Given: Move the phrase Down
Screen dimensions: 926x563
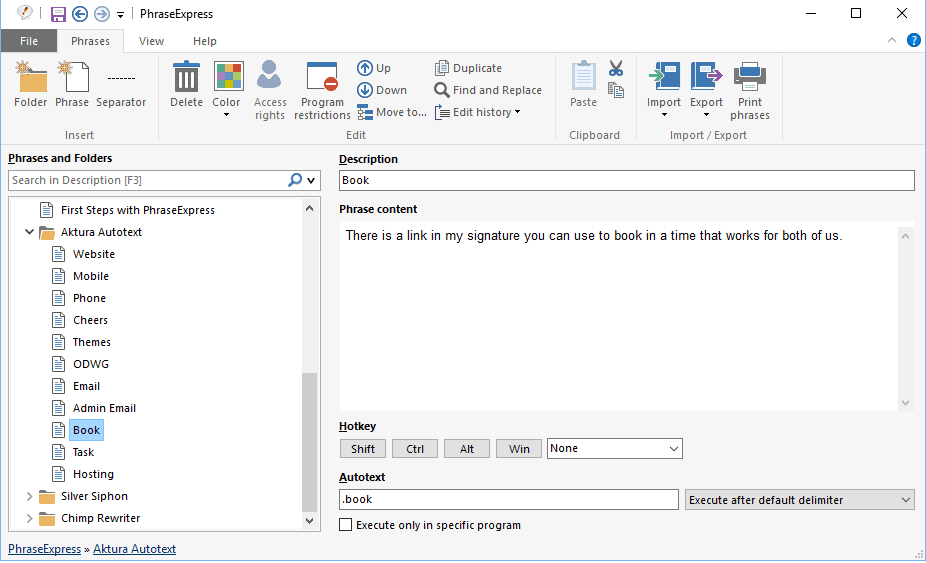Looking at the screenshot, I should (382, 90).
